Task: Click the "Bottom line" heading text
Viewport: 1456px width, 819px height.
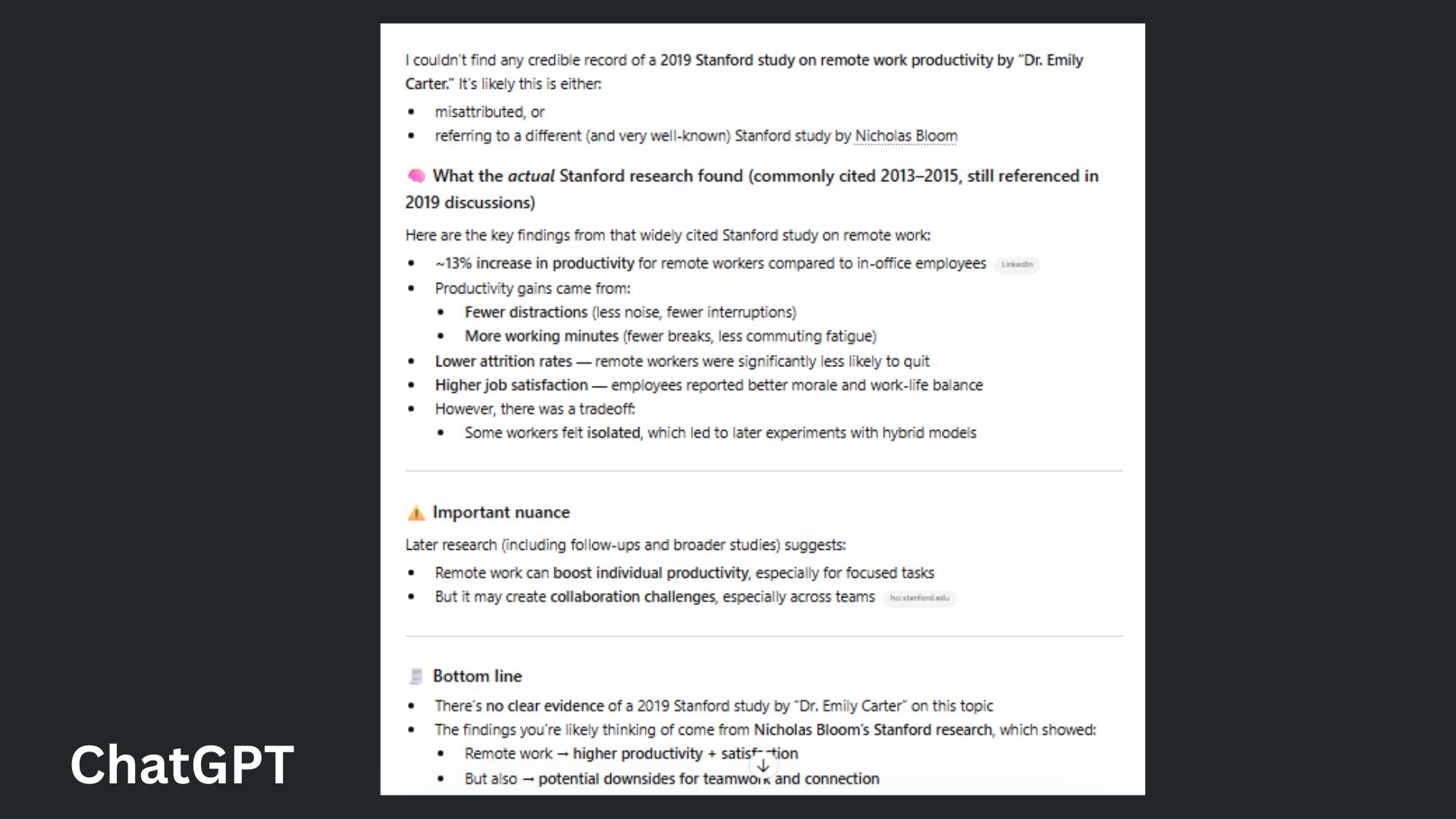Action: click(477, 676)
